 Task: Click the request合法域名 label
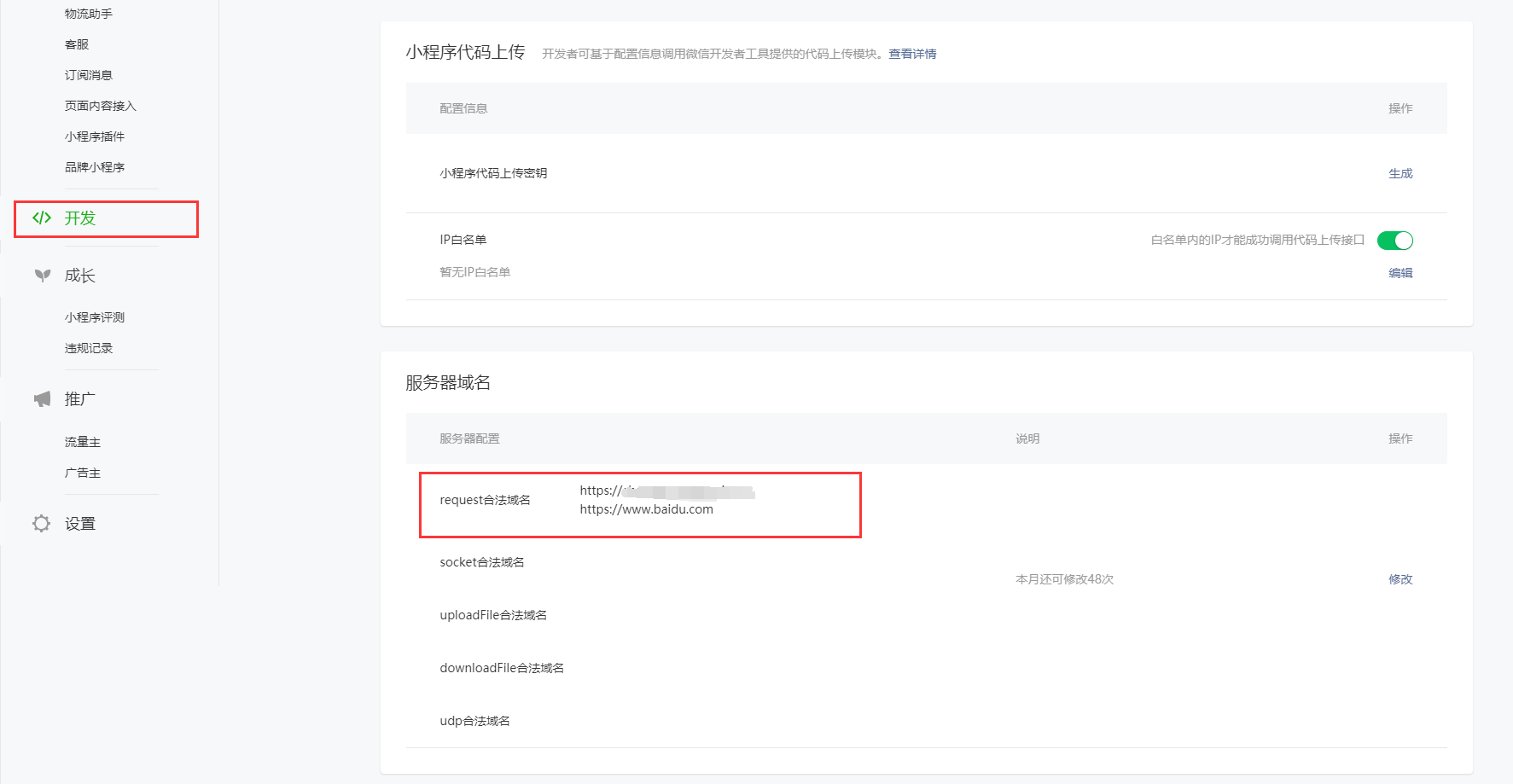tap(485, 500)
